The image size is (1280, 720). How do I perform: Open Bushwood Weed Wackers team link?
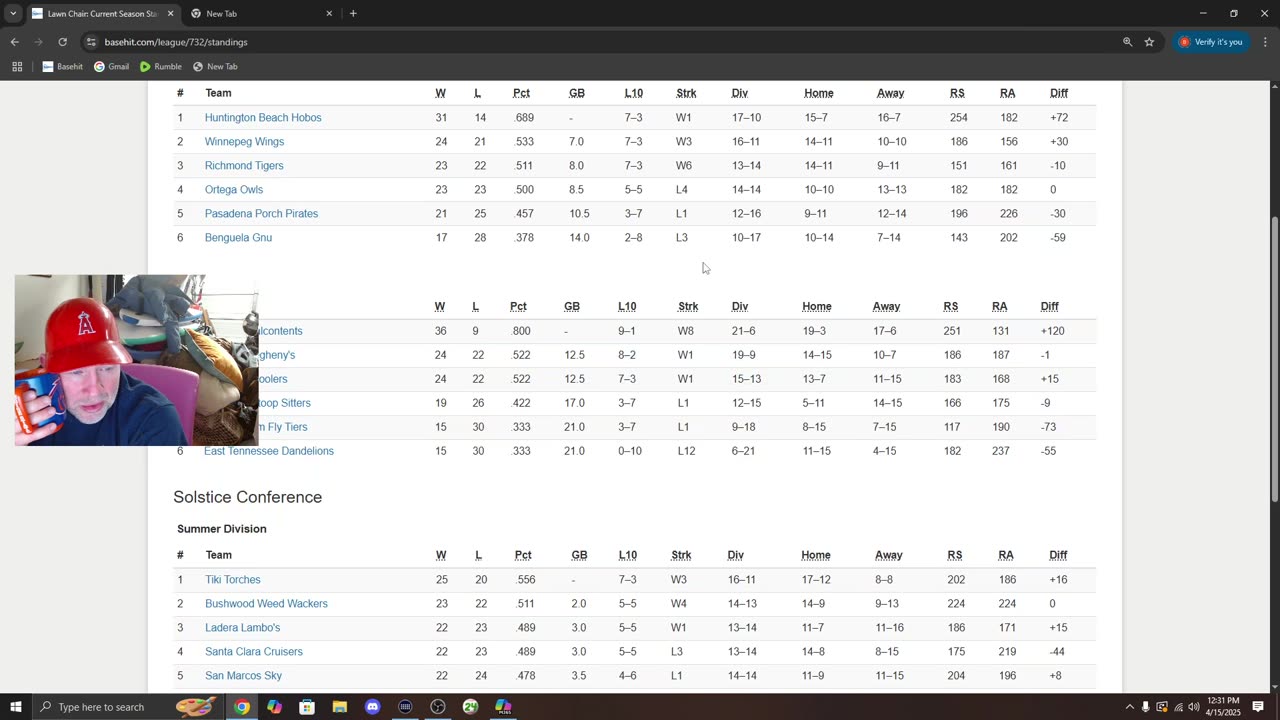266,604
